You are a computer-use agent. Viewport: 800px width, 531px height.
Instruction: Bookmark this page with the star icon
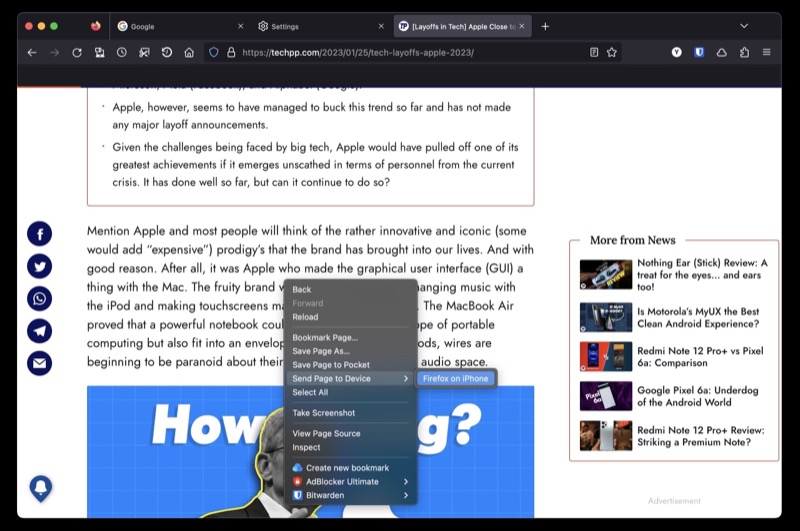(612, 52)
